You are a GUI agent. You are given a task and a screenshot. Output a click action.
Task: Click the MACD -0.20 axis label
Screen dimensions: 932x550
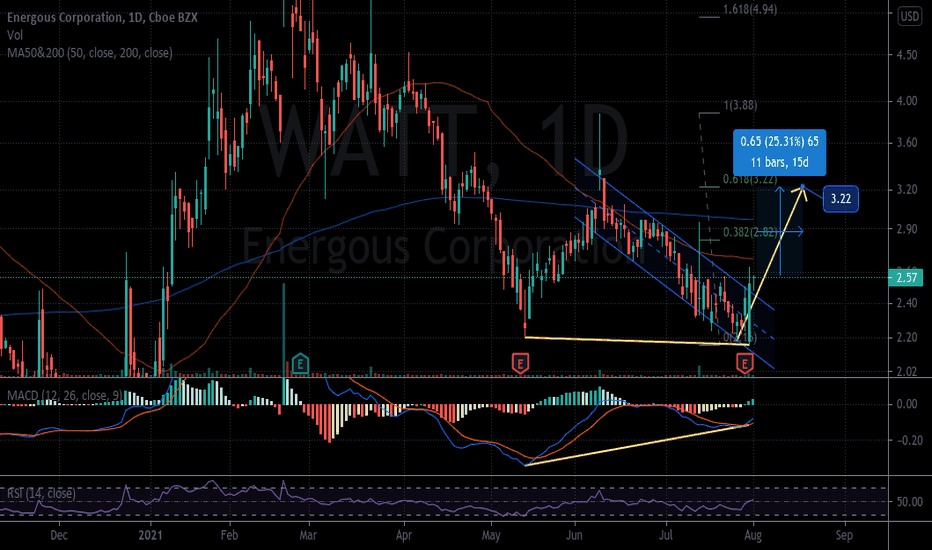tap(907, 441)
